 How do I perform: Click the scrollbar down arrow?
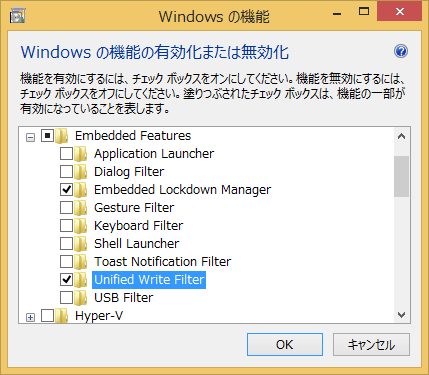[401, 315]
